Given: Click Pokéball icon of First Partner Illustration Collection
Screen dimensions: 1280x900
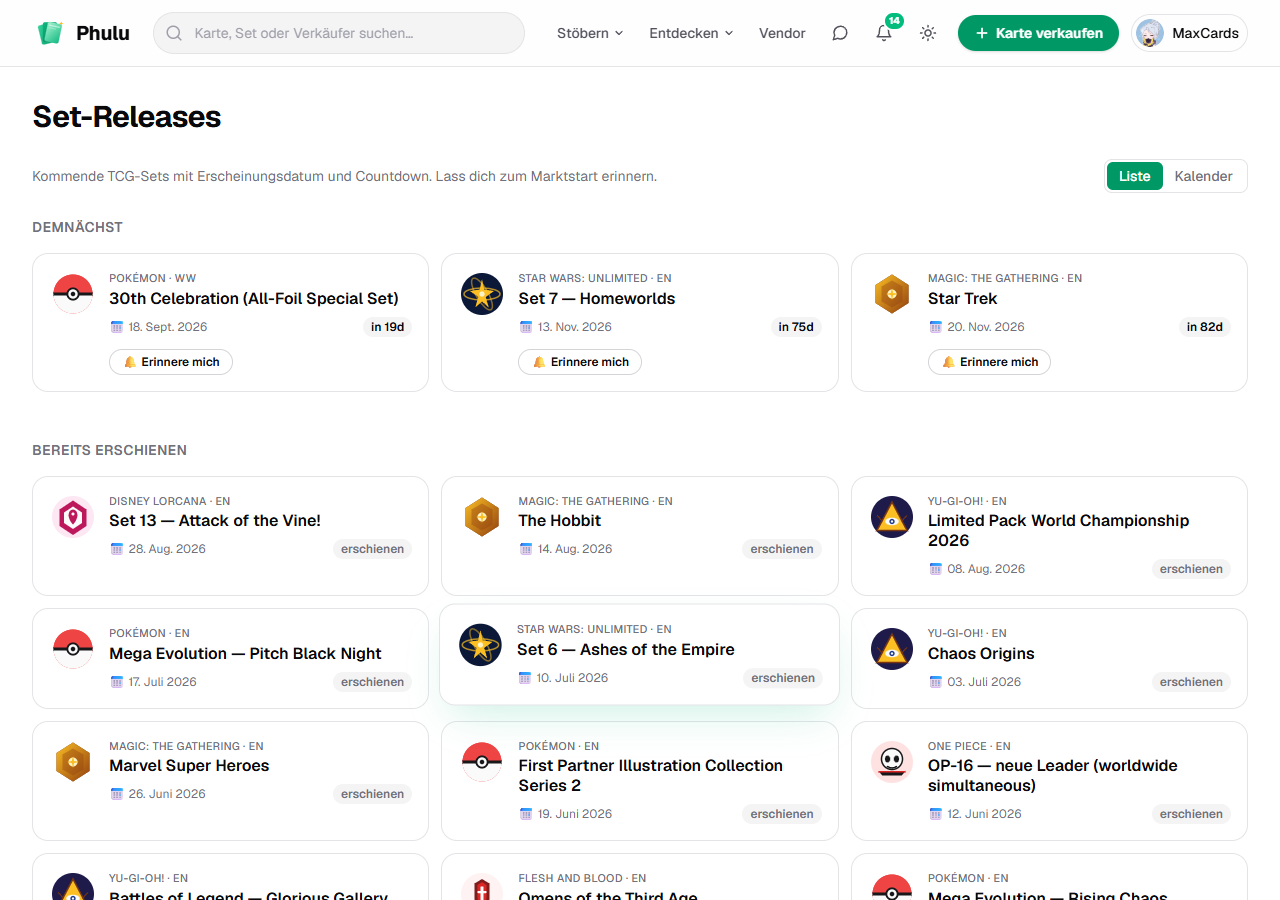Looking at the screenshot, I should (x=482, y=762).
